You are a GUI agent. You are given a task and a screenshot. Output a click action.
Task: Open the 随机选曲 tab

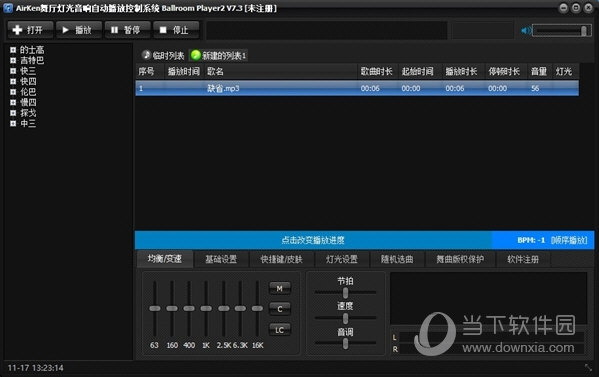(x=397, y=259)
